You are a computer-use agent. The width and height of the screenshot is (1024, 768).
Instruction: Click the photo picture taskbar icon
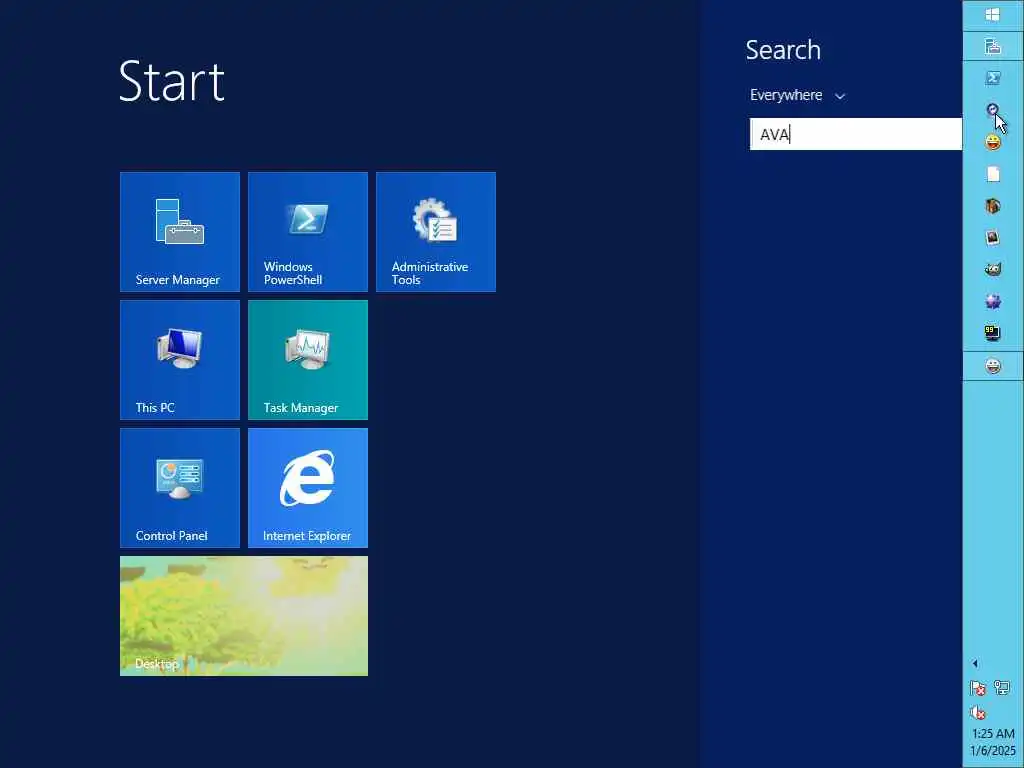tap(993, 238)
